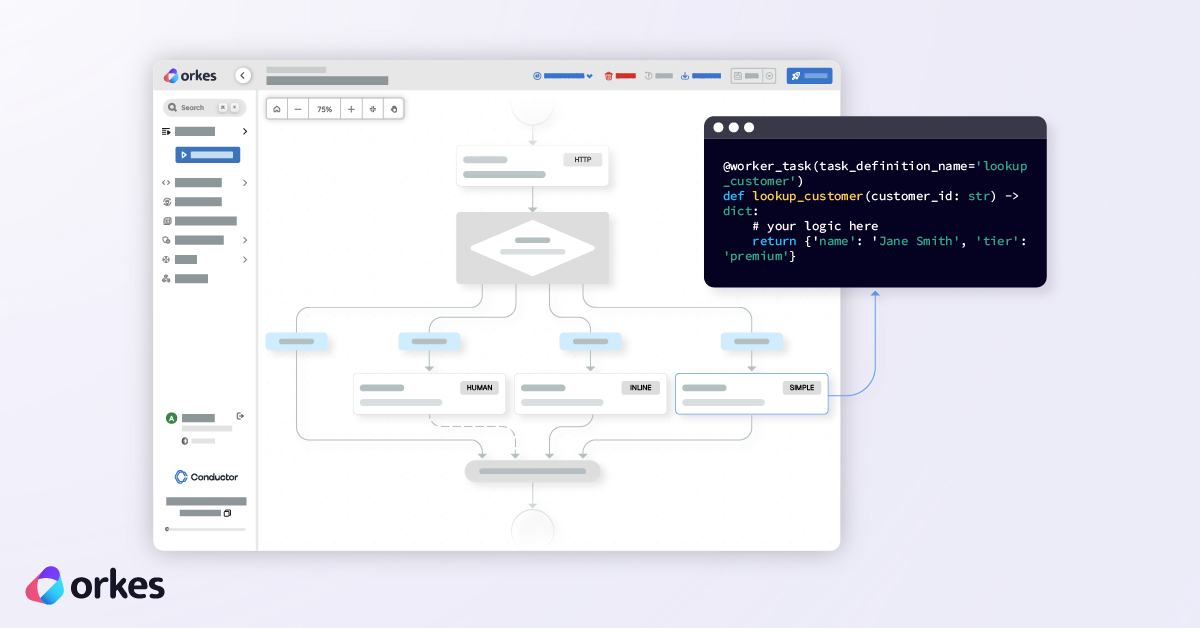Click the Conductor logo in the sidebar

[206, 477]
